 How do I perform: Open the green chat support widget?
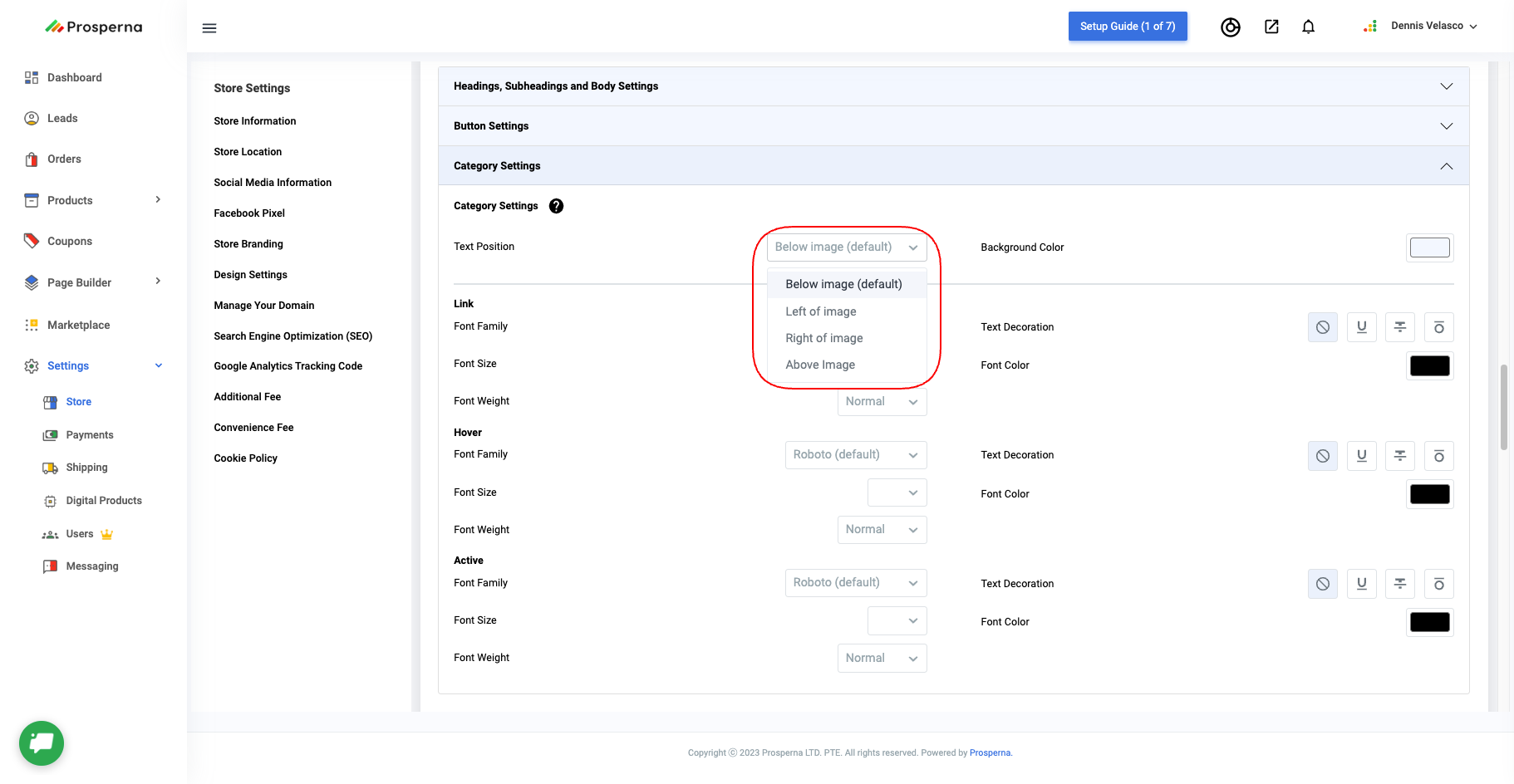click(42, 742)
